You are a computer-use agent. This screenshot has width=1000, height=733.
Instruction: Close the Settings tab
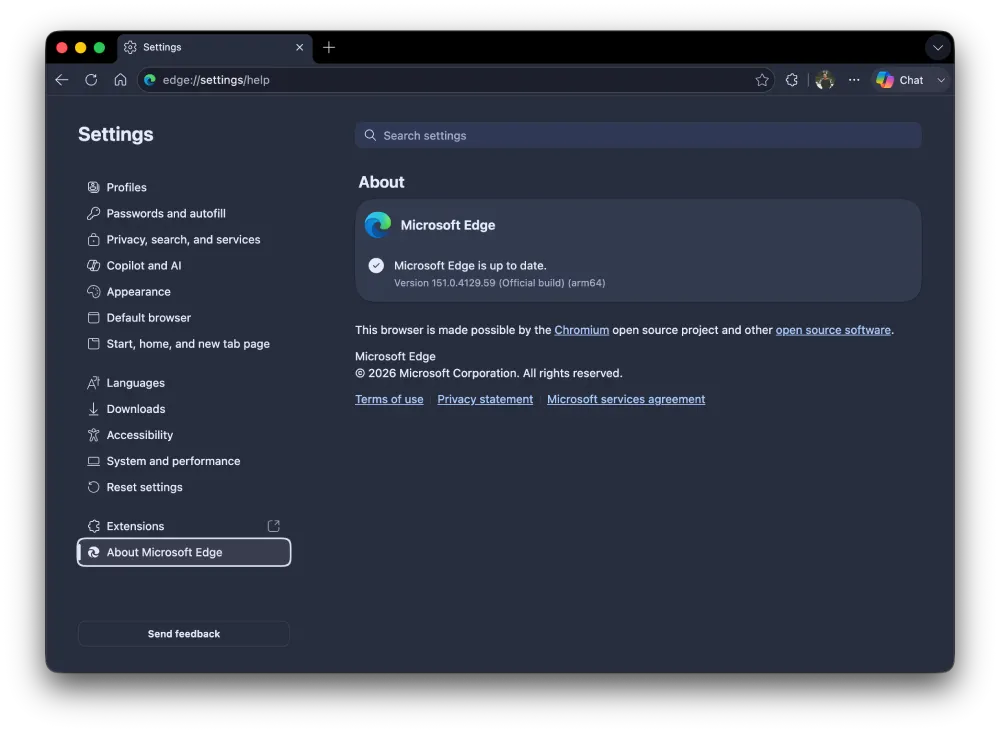(300, 47)
